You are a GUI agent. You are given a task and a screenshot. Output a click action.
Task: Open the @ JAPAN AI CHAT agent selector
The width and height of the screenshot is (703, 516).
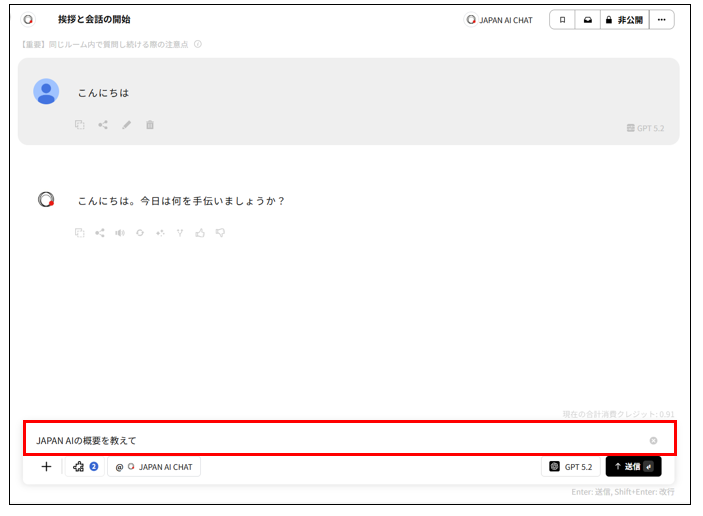(154, 467)
